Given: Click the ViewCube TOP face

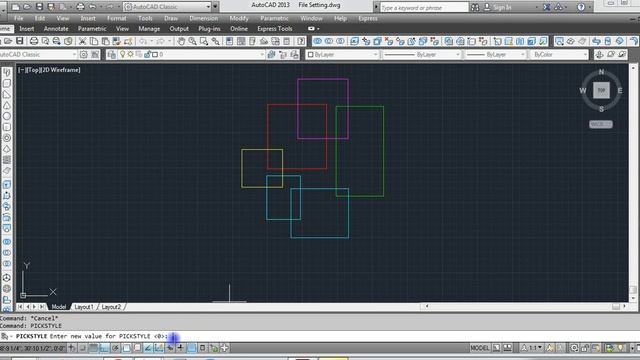Looking at the screenshot, I should click(x=601, y=90).
